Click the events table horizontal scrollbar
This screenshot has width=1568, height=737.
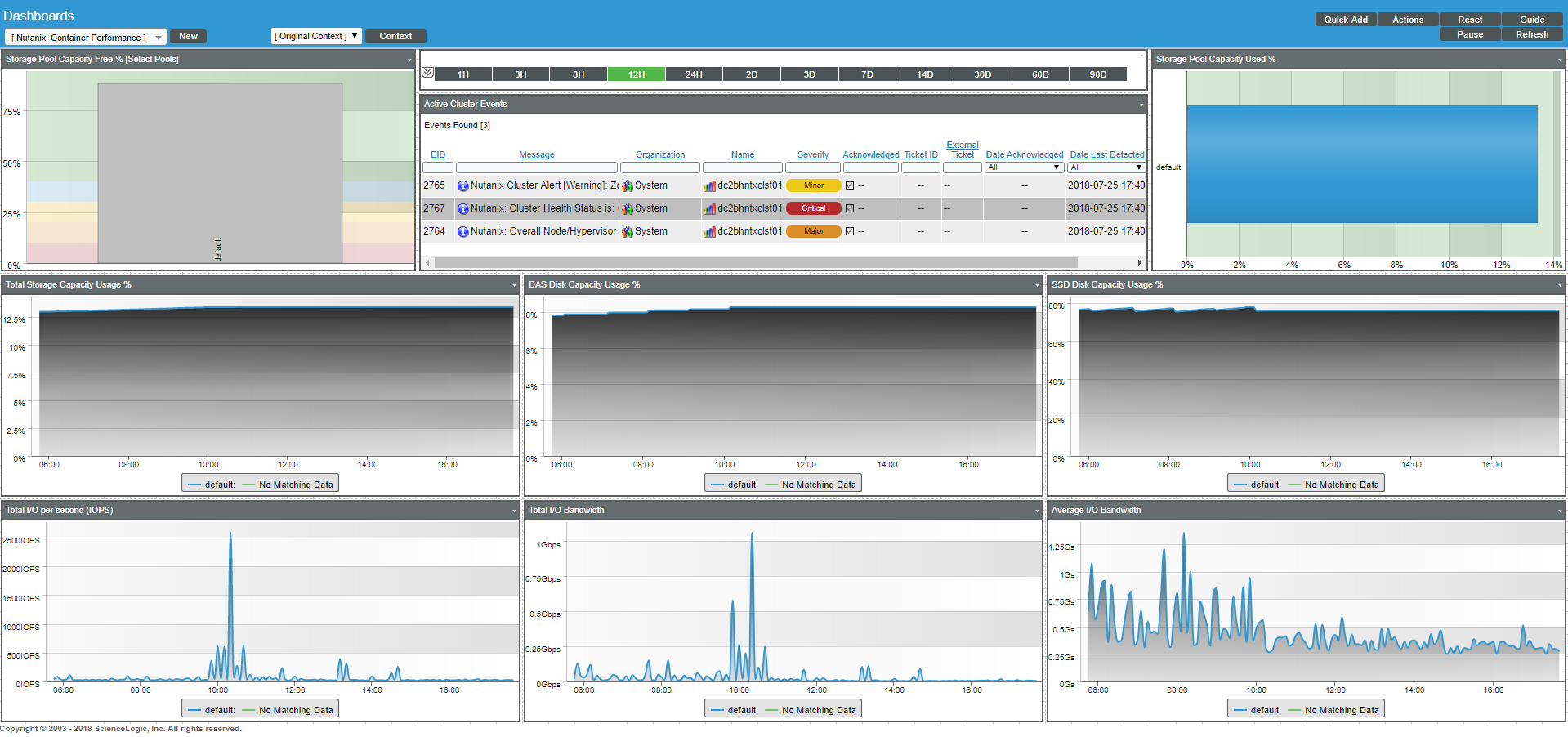click(x=756, y=263)
